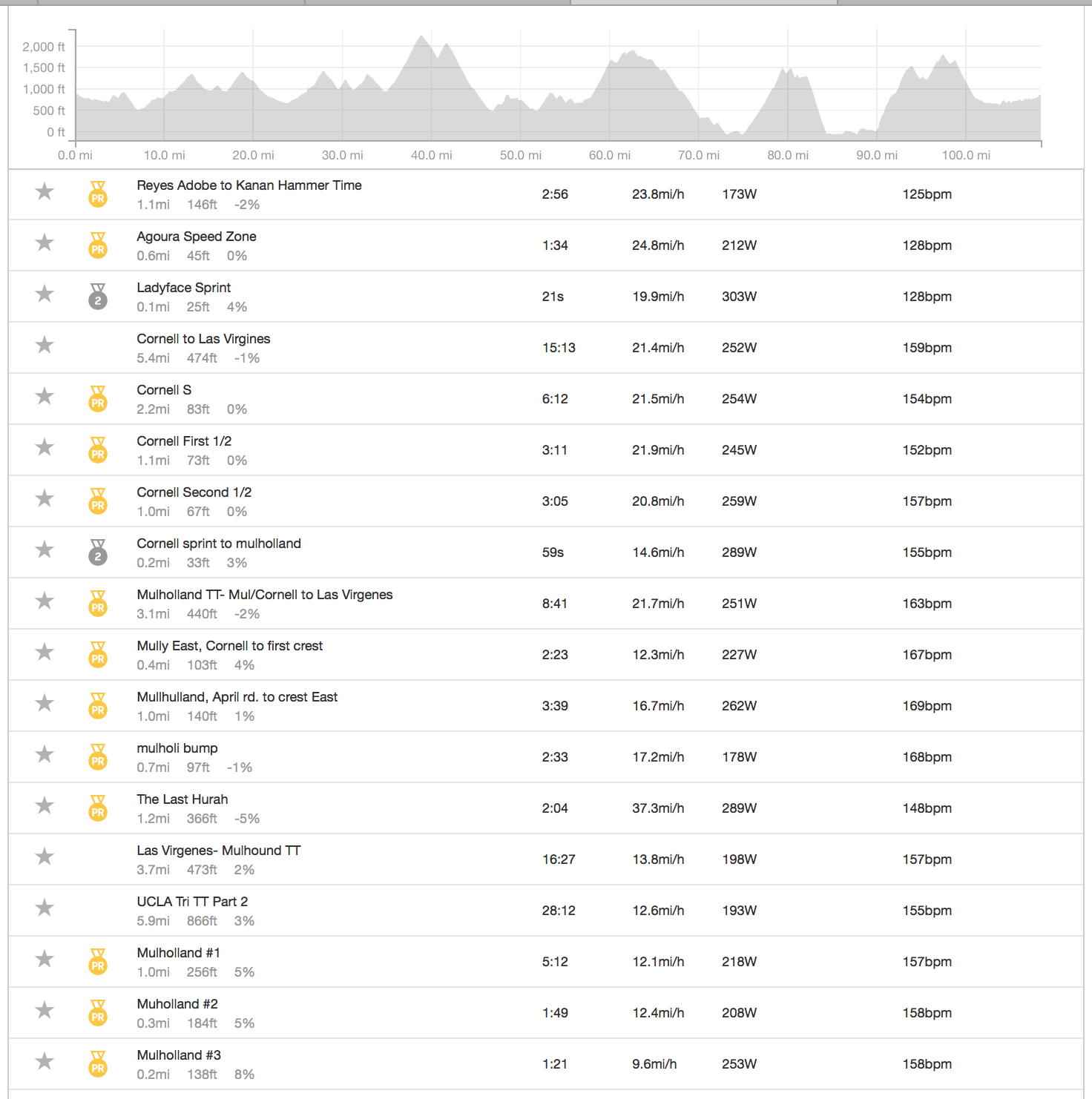Click the PR medal for mulholi bump
This screenshot has width=1092, height=1099.
click(98, 756)
